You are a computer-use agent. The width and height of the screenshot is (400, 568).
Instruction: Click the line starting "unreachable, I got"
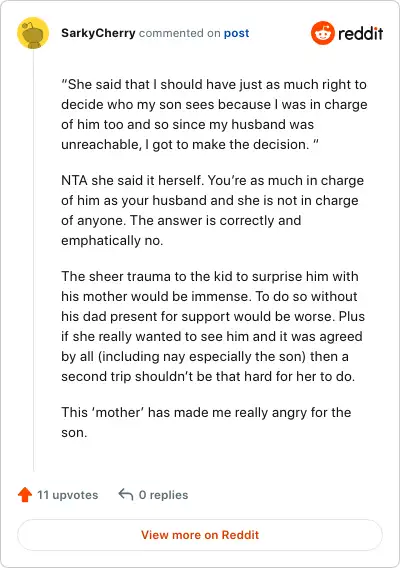190,145
